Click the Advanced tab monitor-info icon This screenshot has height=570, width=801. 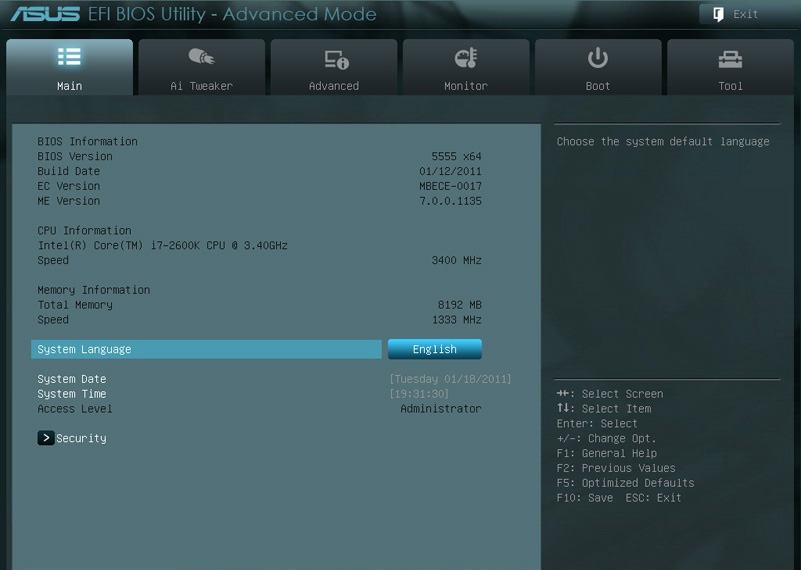pos(336,59)
